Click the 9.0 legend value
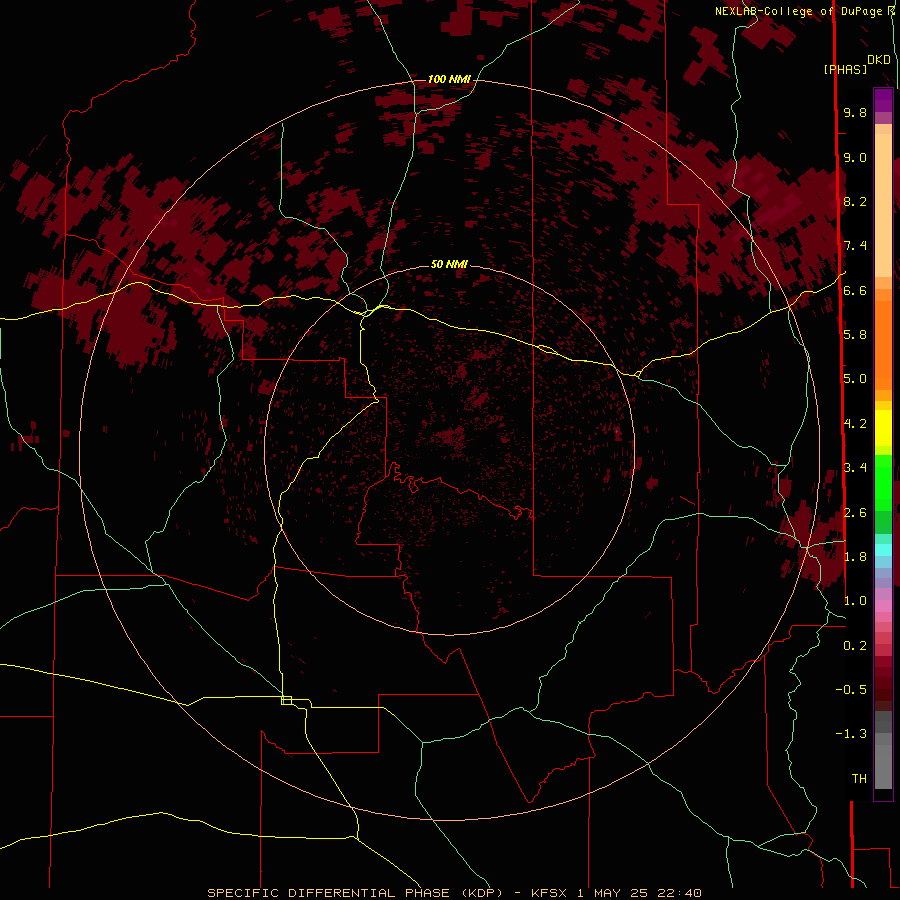This screenshot has height=900, width=900. coord(855,157)
